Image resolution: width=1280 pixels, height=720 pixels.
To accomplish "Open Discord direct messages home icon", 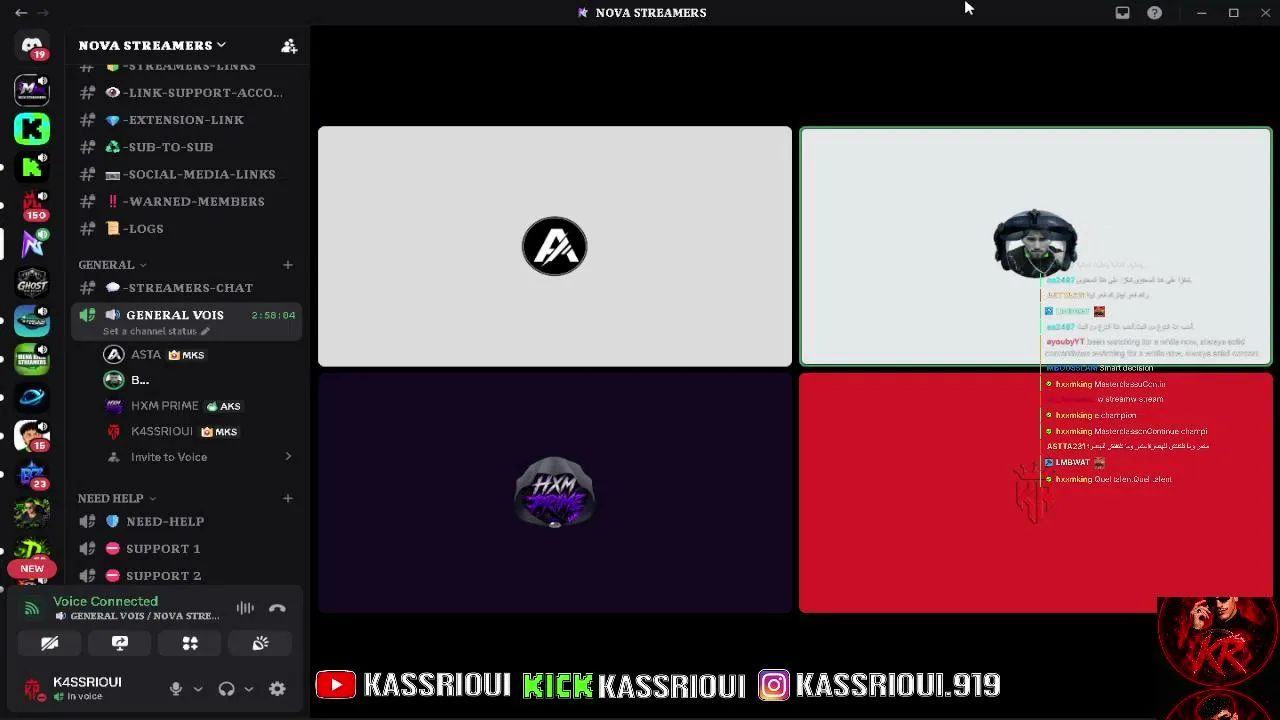I will pyautogui.click(x=32, y=47).
